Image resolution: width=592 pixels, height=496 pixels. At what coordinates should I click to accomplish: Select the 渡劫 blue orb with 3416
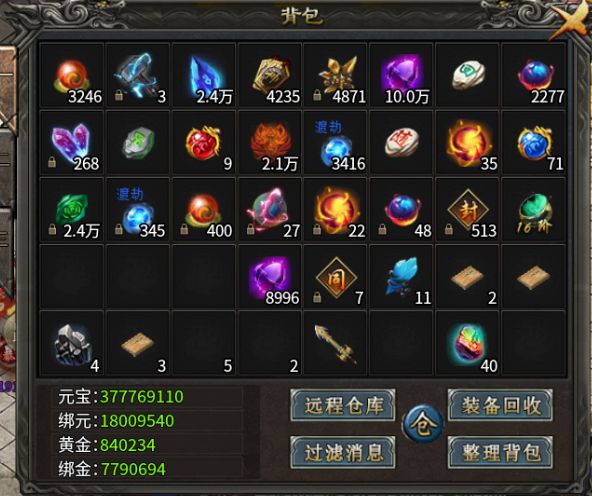pos(335,142)
